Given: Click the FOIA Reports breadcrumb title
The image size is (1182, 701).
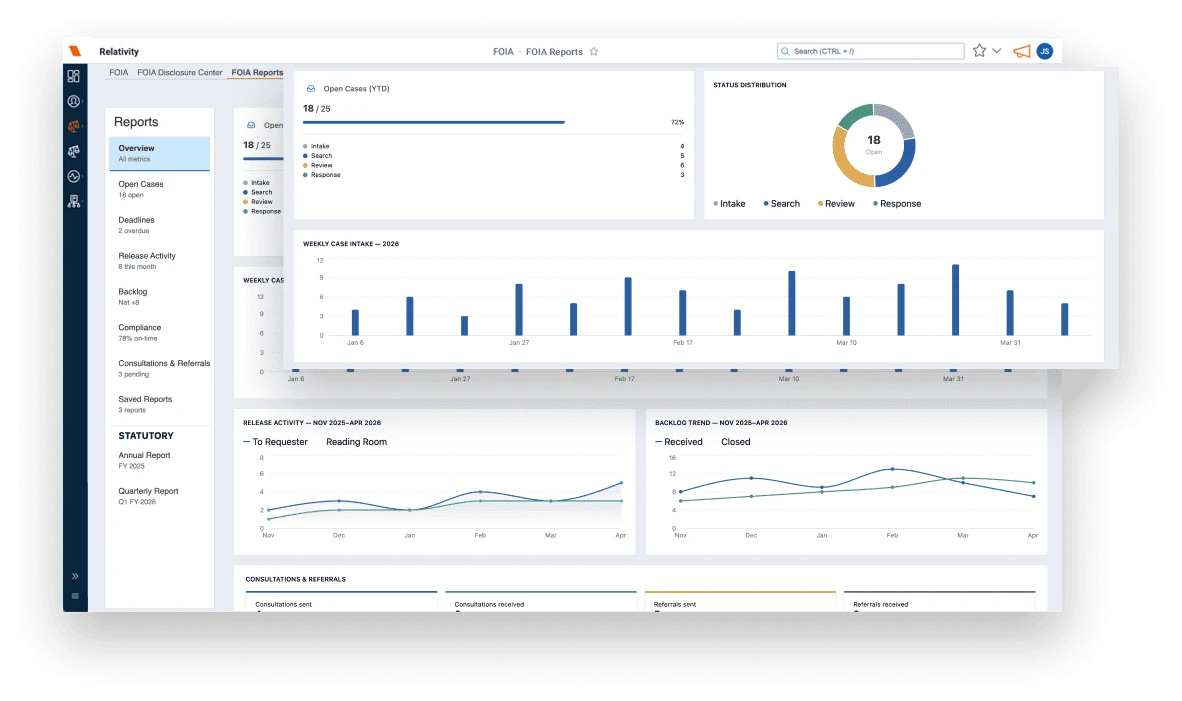Looking at the screenshot, I should [554, 51].
